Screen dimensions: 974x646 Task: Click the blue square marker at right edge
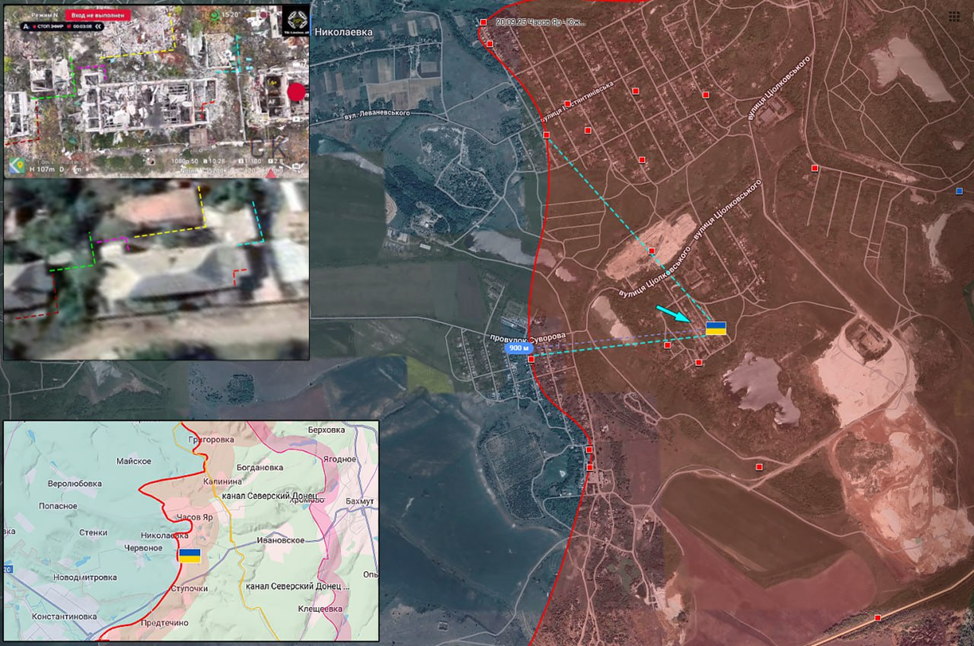pyautogui.click(x=959, y=190)
